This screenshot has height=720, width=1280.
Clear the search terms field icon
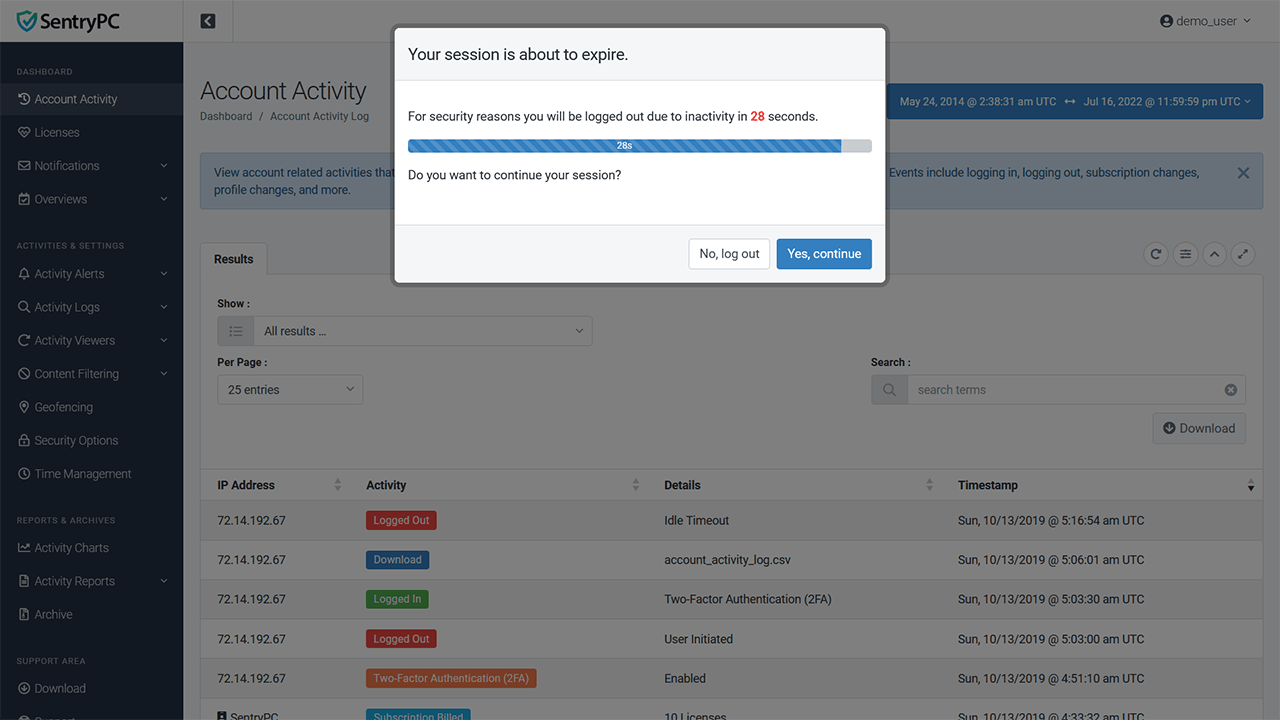[x=1231, y=390]
